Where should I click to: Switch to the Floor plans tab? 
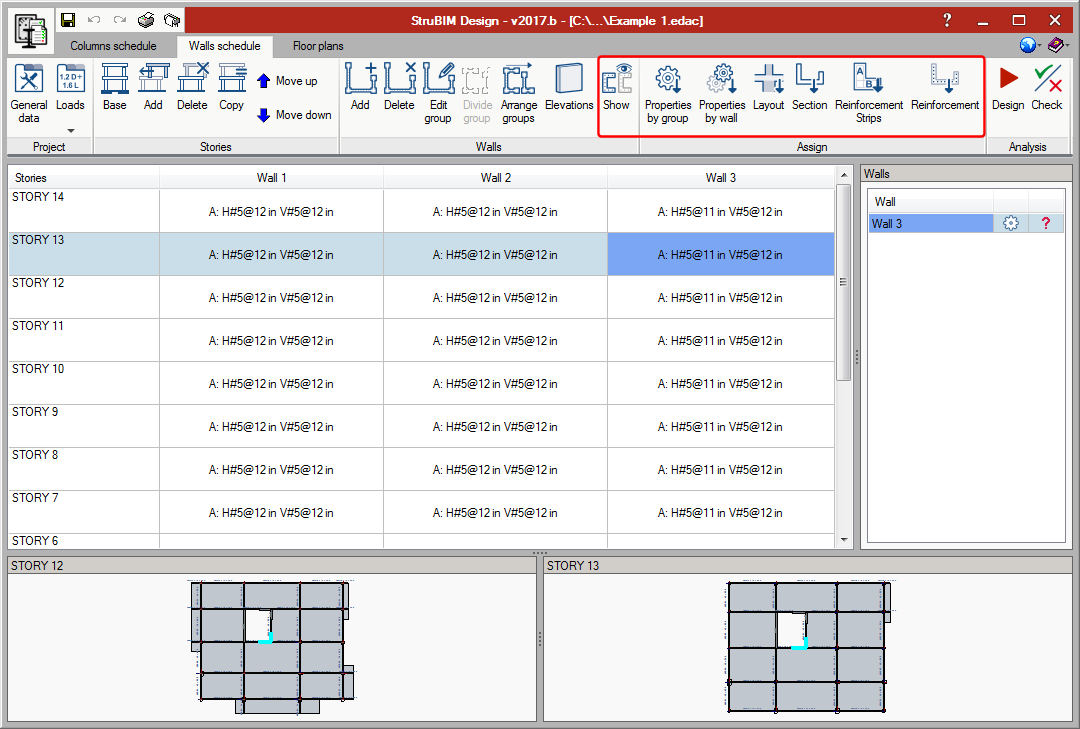click(318, 46)
